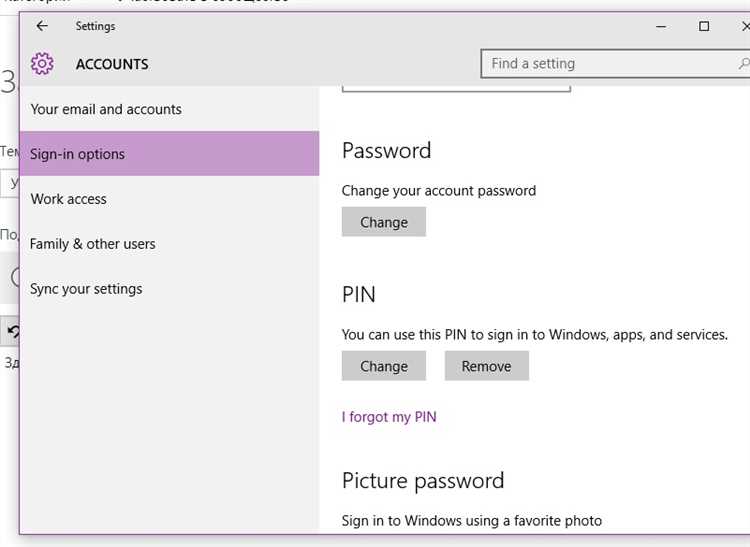The height and width of the screenshot is (547, 750).
Task: Remove the sign-in PIN
Action: pyautogui.click(x=486, y=366)
